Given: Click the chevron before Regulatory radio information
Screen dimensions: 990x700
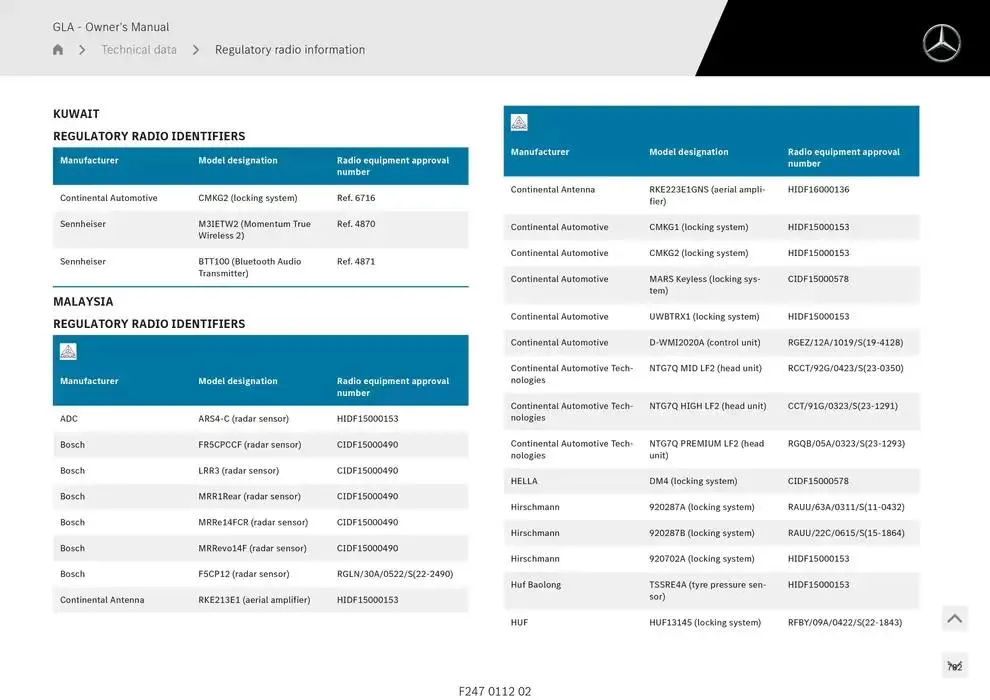Looking at the screenshot, I should click(196, 50).
